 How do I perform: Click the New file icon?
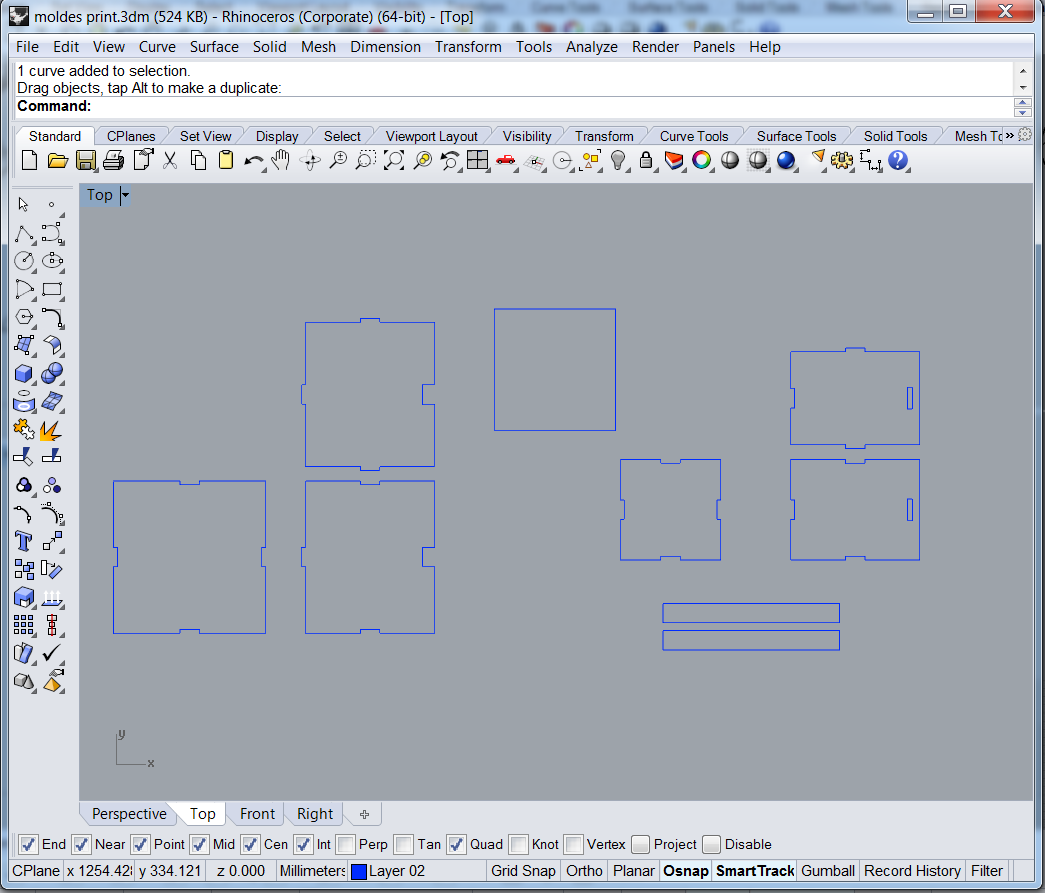coord(29,161)
